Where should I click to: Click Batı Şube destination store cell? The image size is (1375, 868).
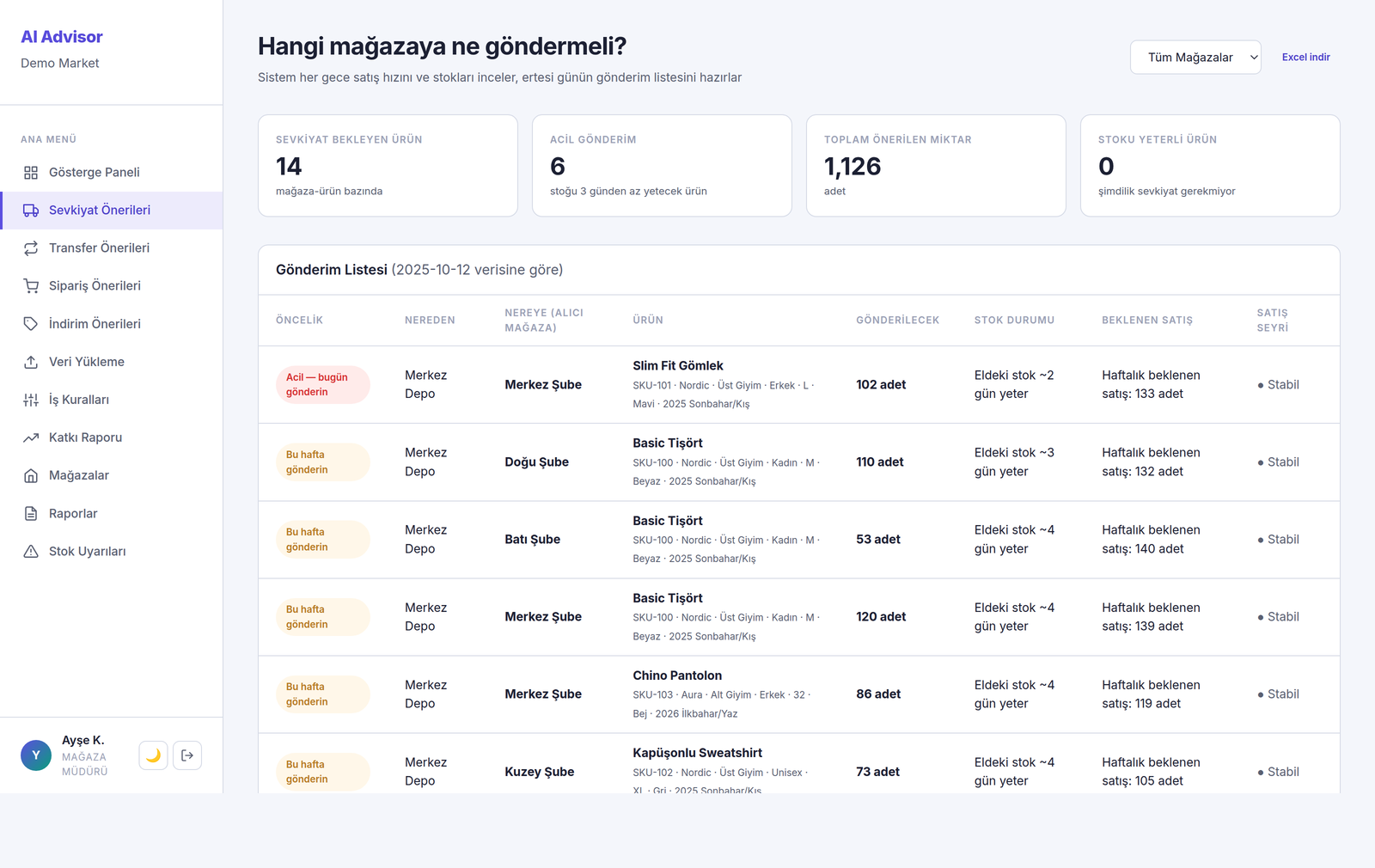coord(533,540)
